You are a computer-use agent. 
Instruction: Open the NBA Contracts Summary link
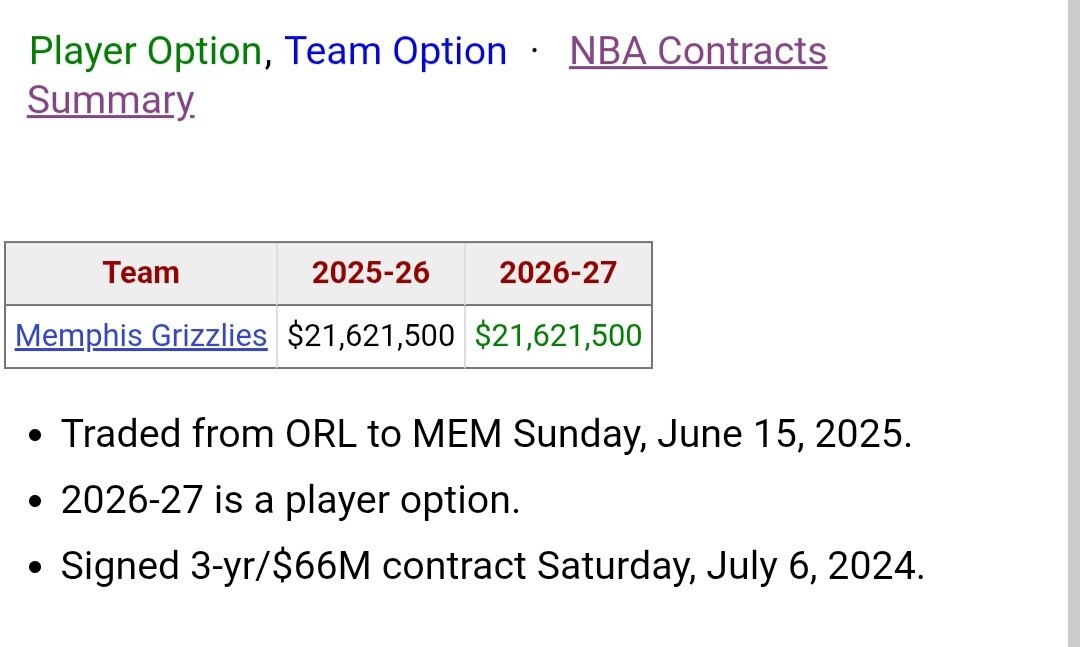click(697, 51)
